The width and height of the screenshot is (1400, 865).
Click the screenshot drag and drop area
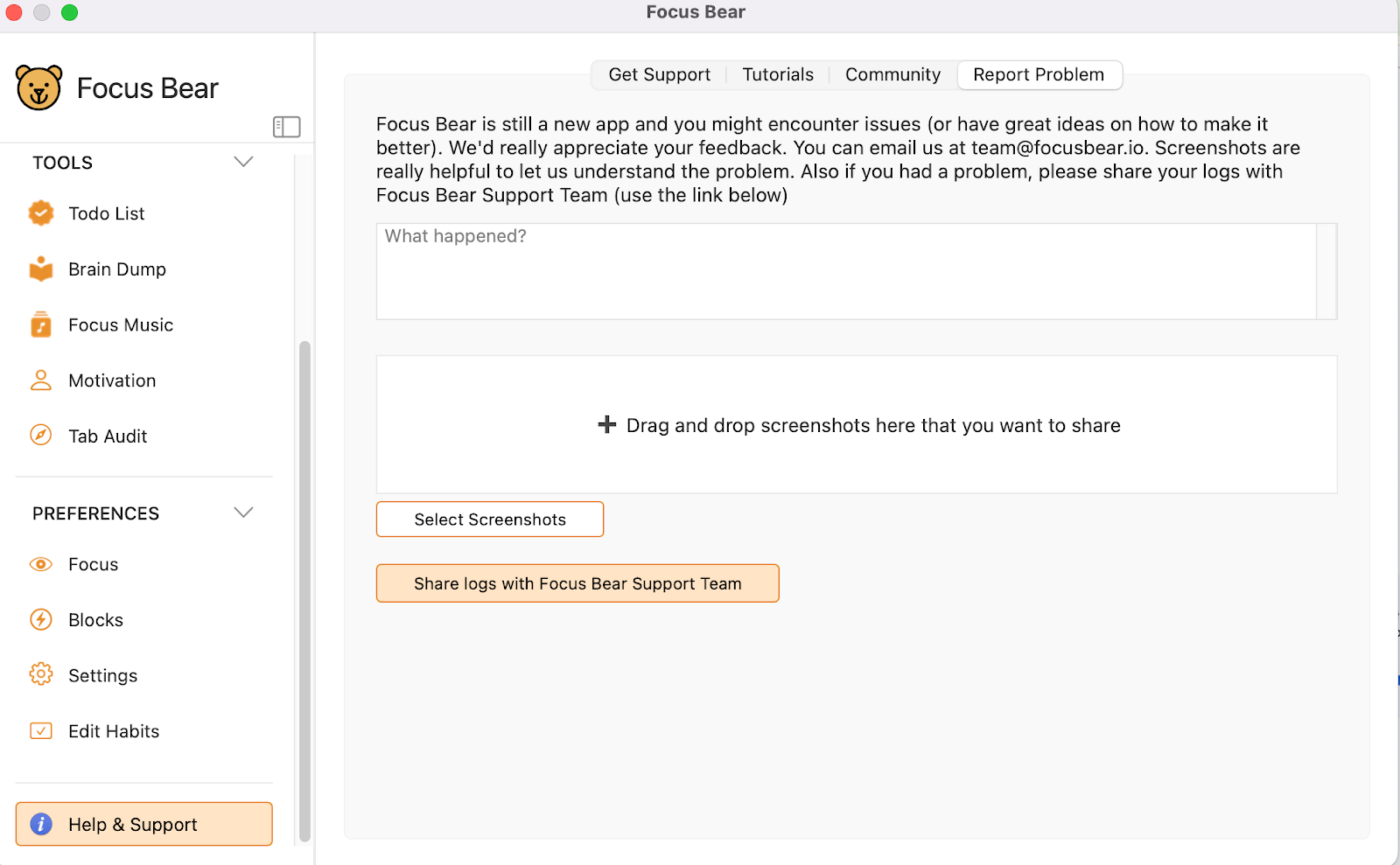[x=857, y=424]
